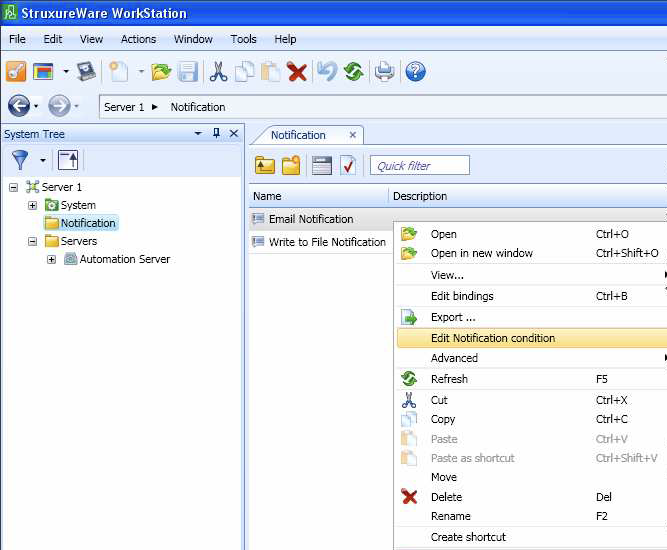Open the View menu
The width and height of the screenshot is (667, 550).
click(91, 39)
